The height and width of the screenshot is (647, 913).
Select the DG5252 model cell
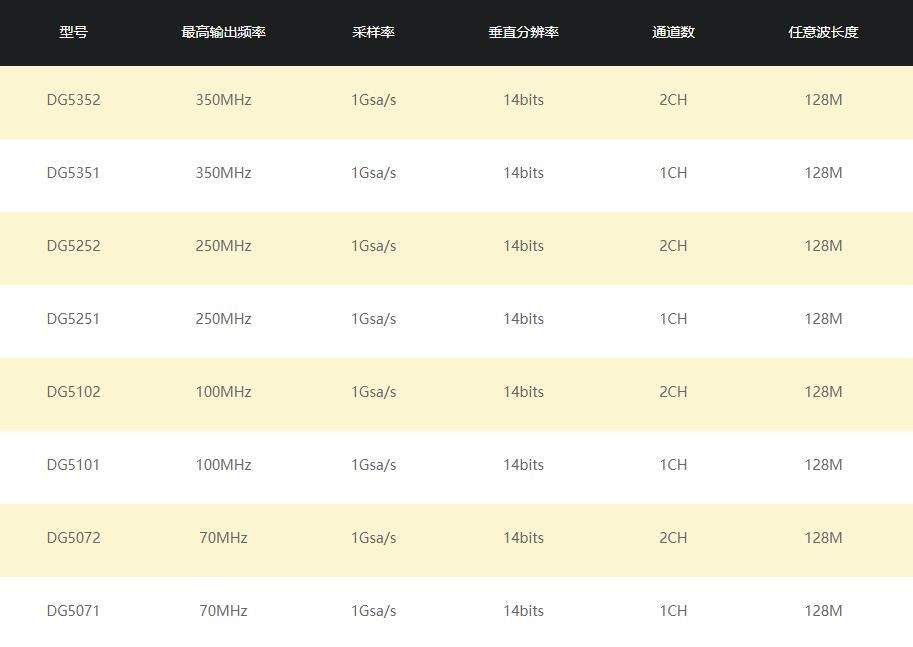pos(73,246)
